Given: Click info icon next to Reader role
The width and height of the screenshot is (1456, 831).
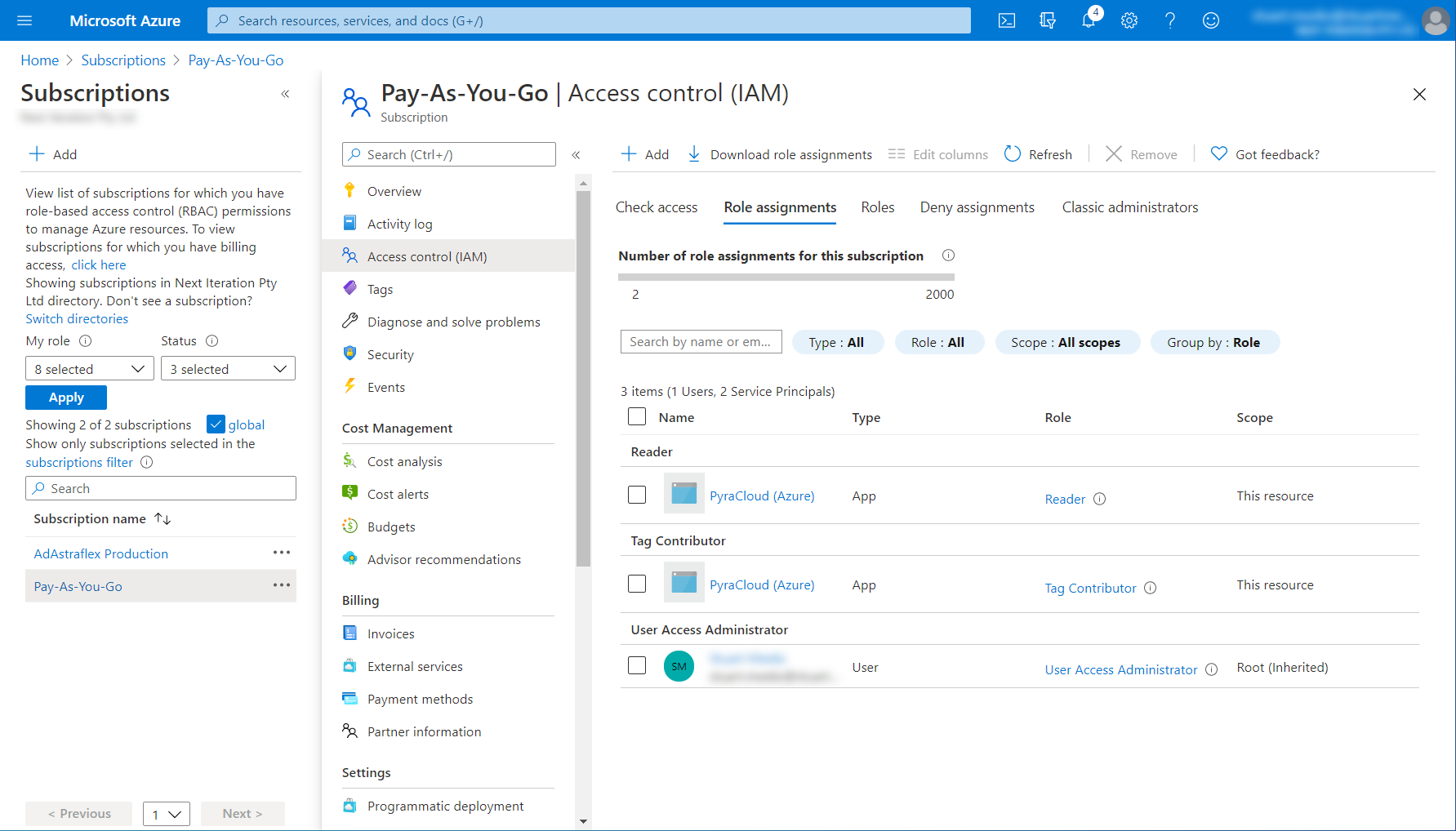Looking at the screenshot, I should click(x=1100, y=499).
